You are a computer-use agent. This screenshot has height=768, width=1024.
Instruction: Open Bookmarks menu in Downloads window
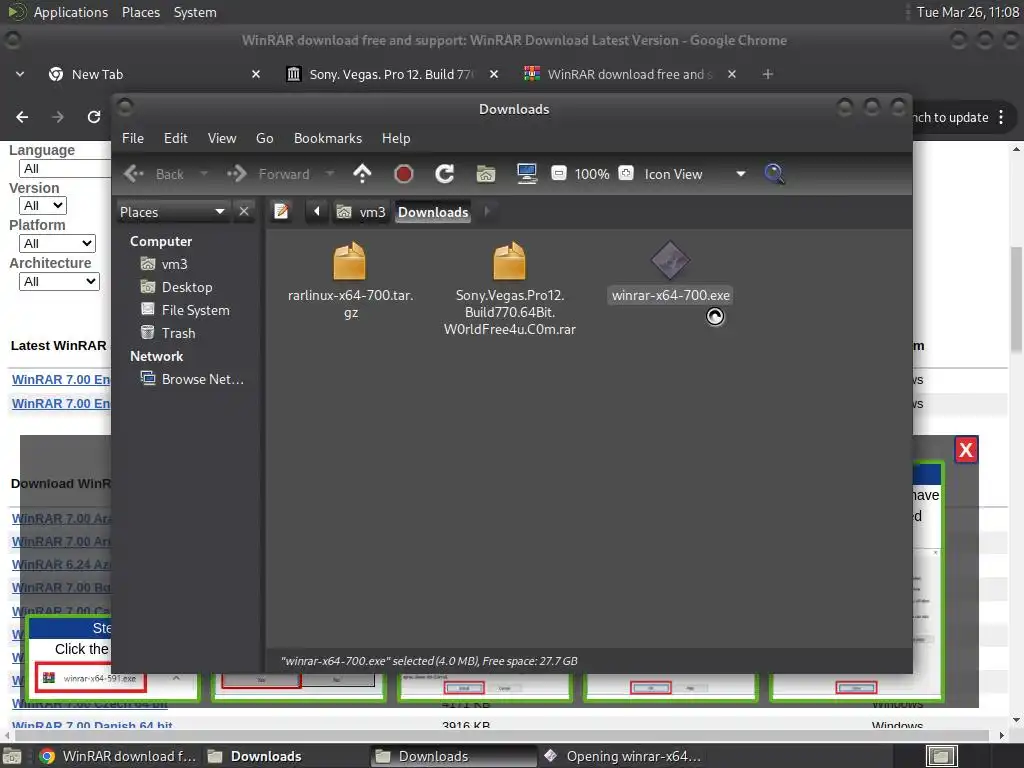328,138
